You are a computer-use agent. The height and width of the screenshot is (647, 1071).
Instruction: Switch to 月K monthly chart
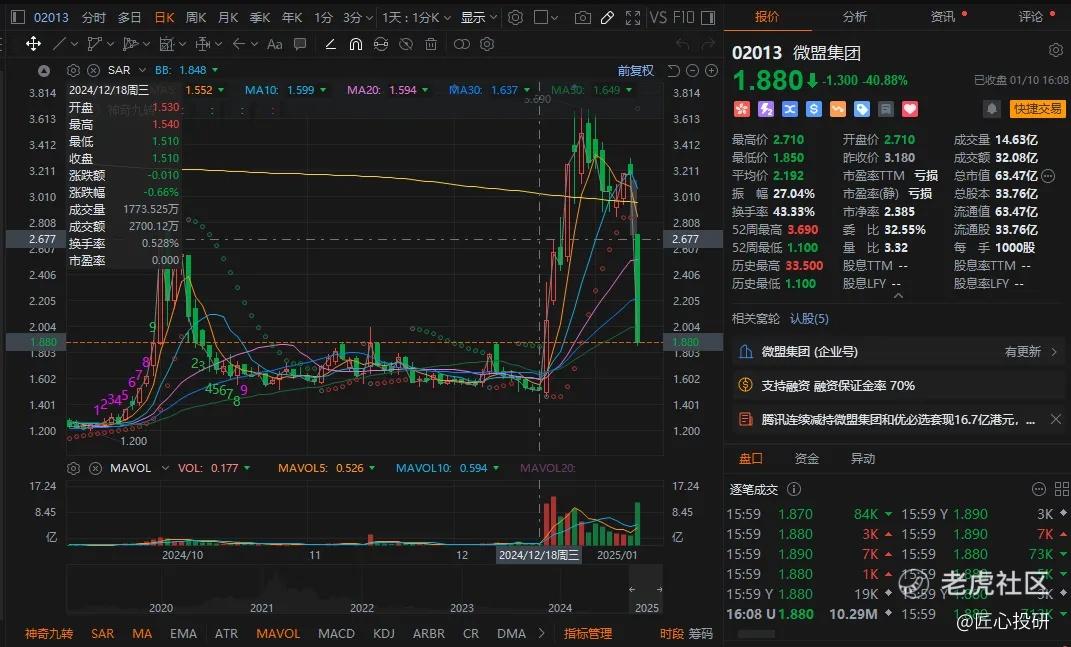228,18
